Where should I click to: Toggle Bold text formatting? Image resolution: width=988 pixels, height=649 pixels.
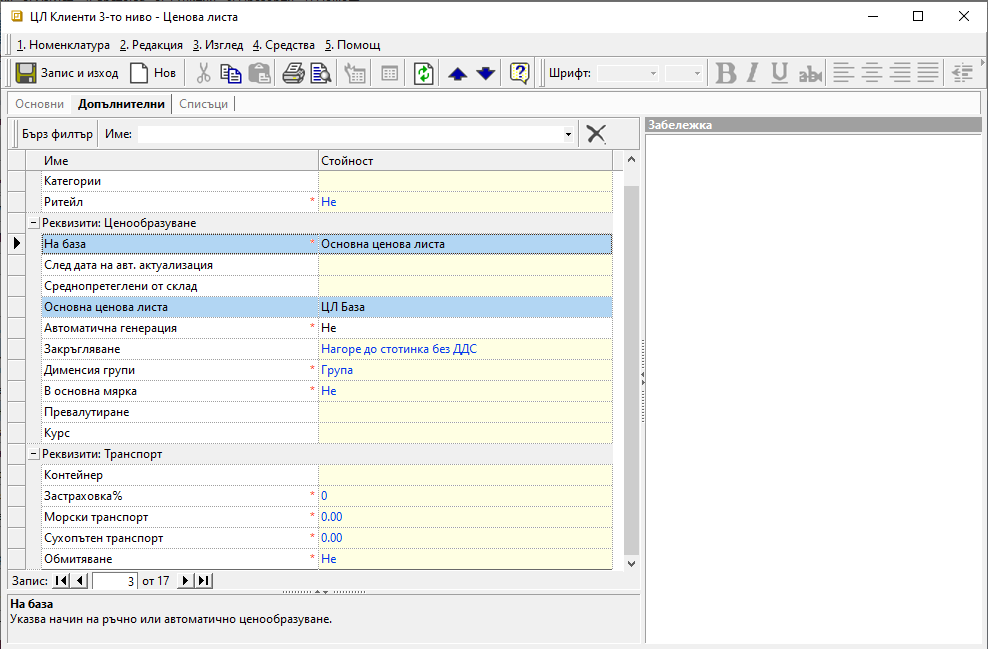click(x=726, y=73)
